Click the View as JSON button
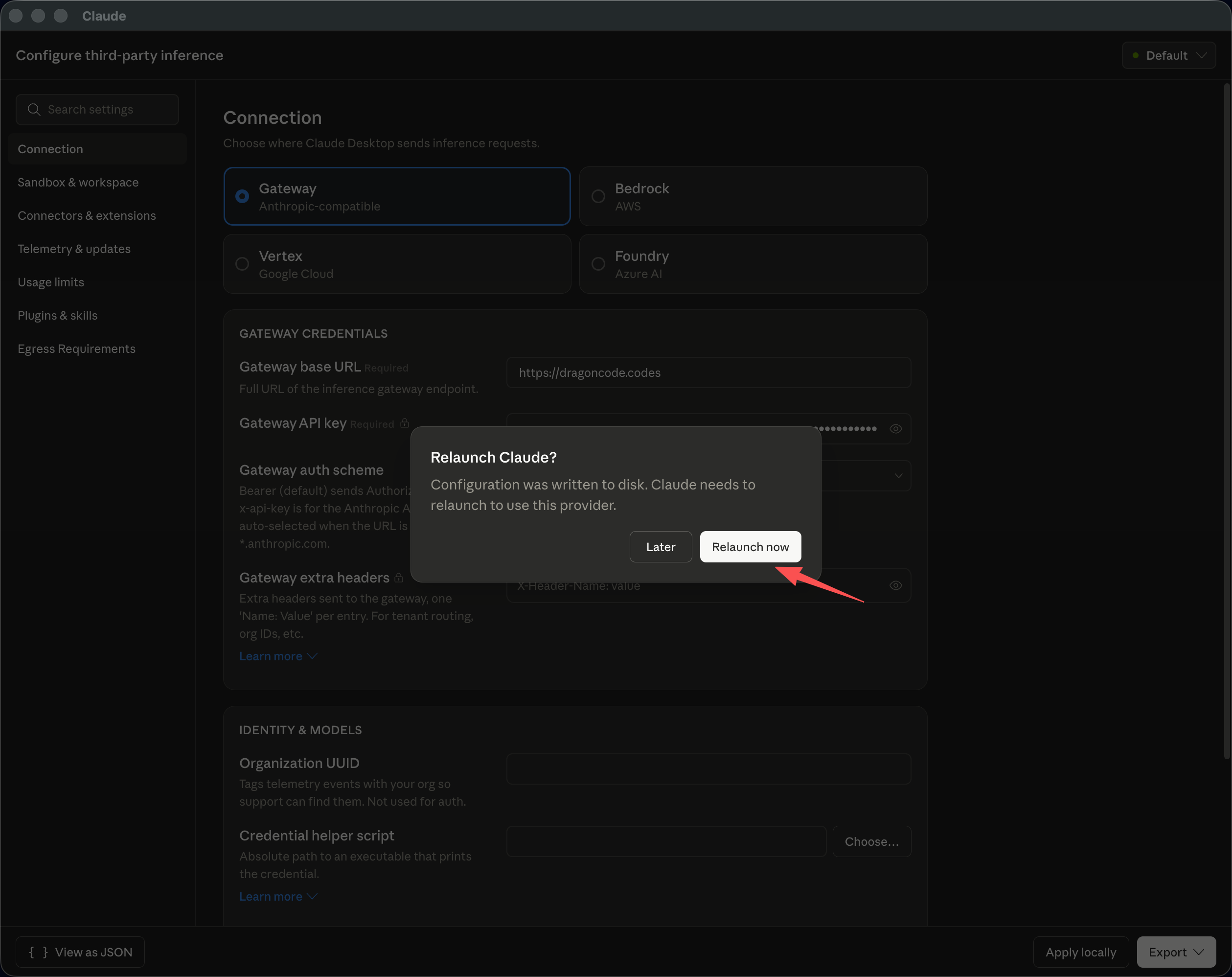Image resolution: width=1232 pixels, height=977 pixels. [81, 952]
